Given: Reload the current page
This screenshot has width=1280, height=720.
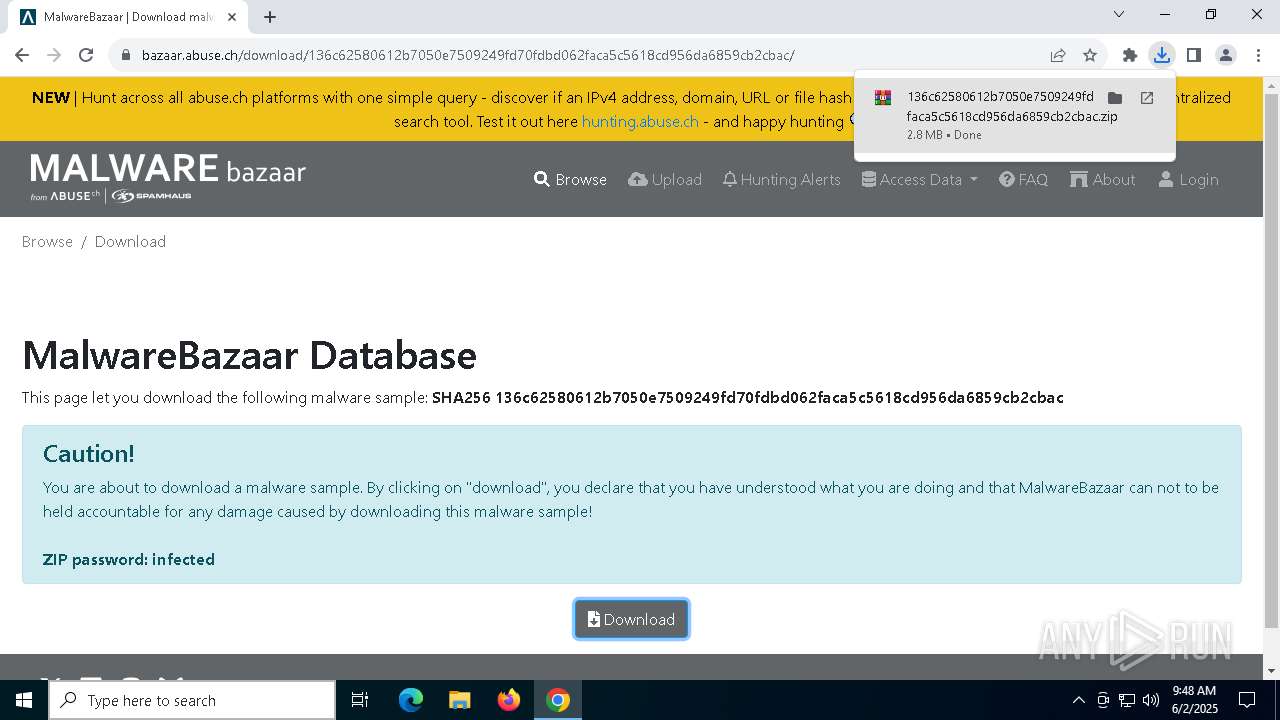Looking at the screenshot, I should [86, 55].
